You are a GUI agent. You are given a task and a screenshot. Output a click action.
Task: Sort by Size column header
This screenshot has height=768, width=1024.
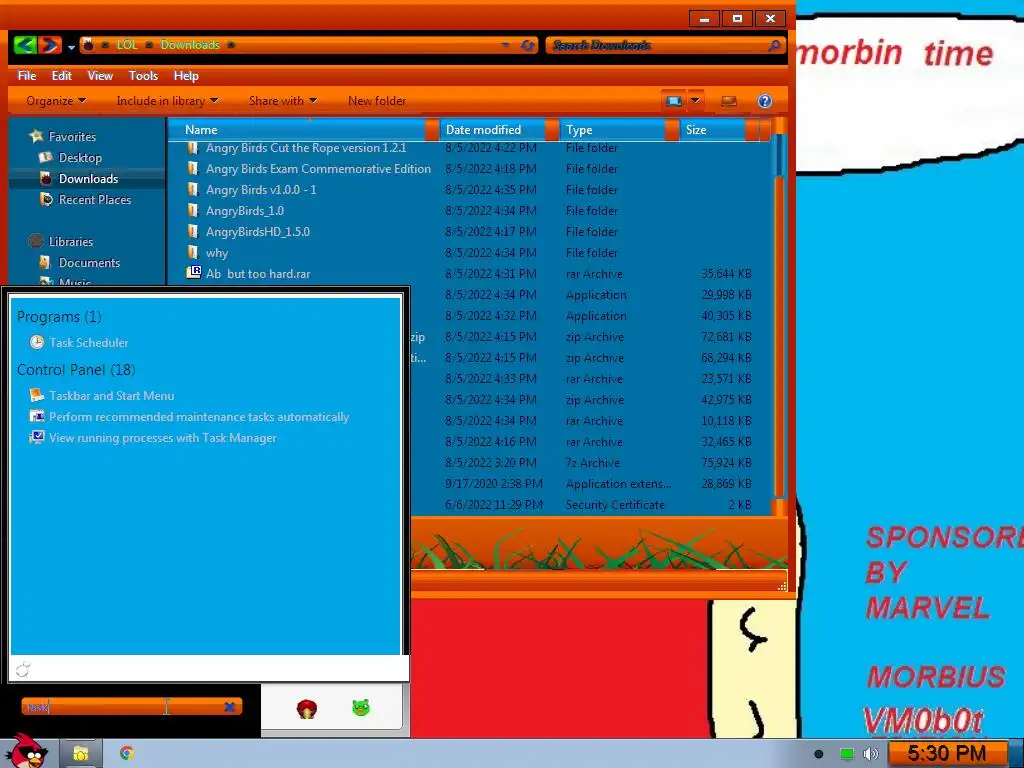pos(696,129)
